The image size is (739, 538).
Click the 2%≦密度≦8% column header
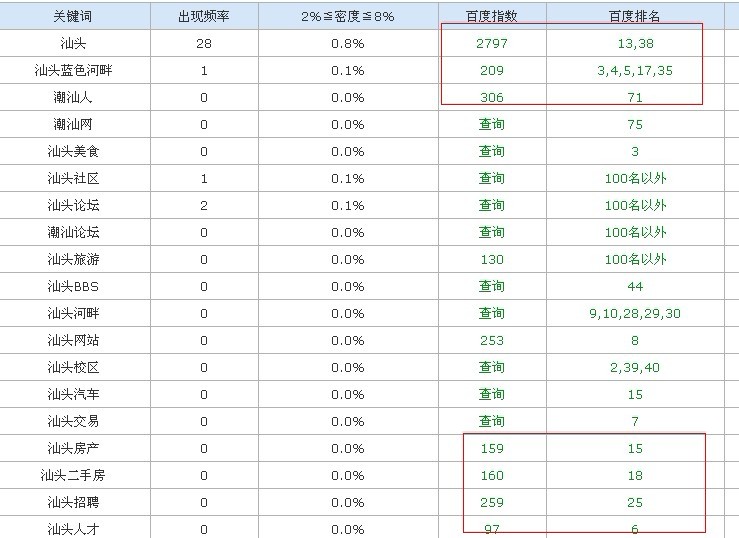click(x=348, y=16)
